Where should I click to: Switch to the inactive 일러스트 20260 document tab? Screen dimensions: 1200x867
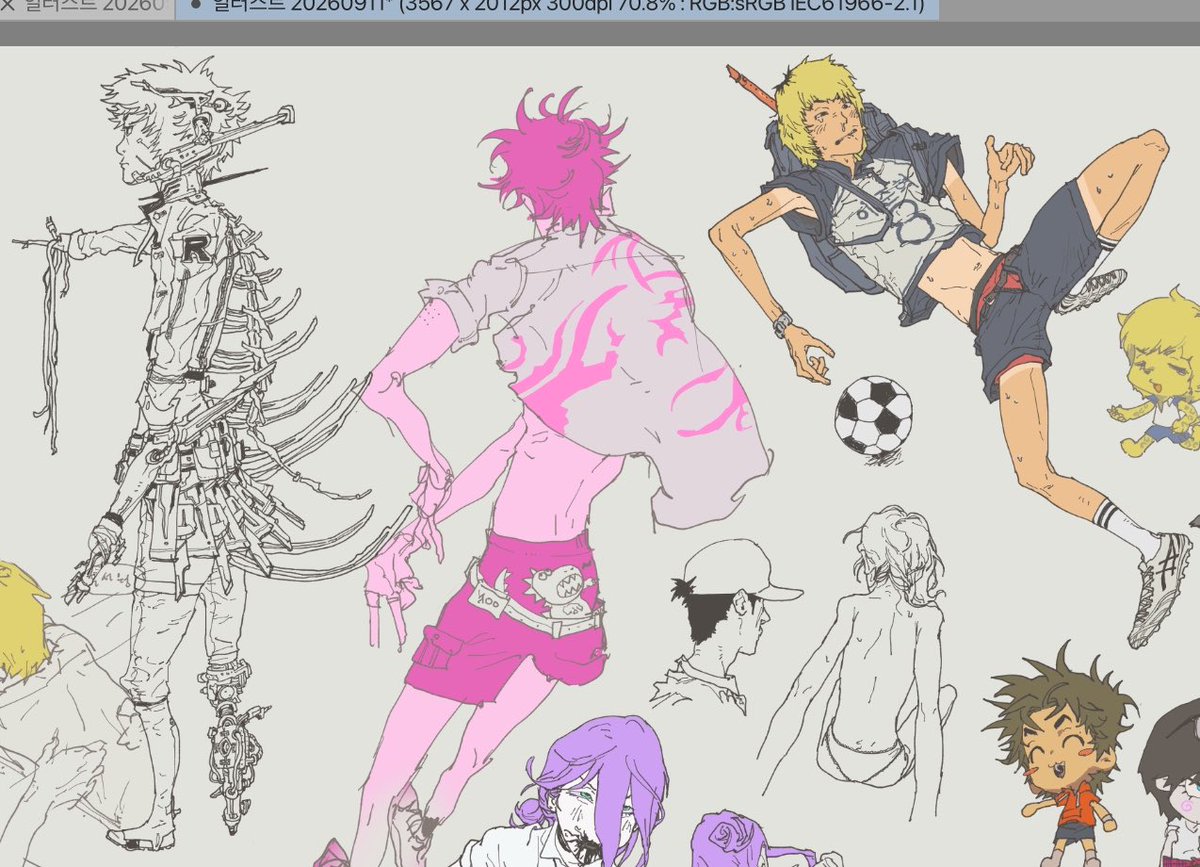pos(86,9)
